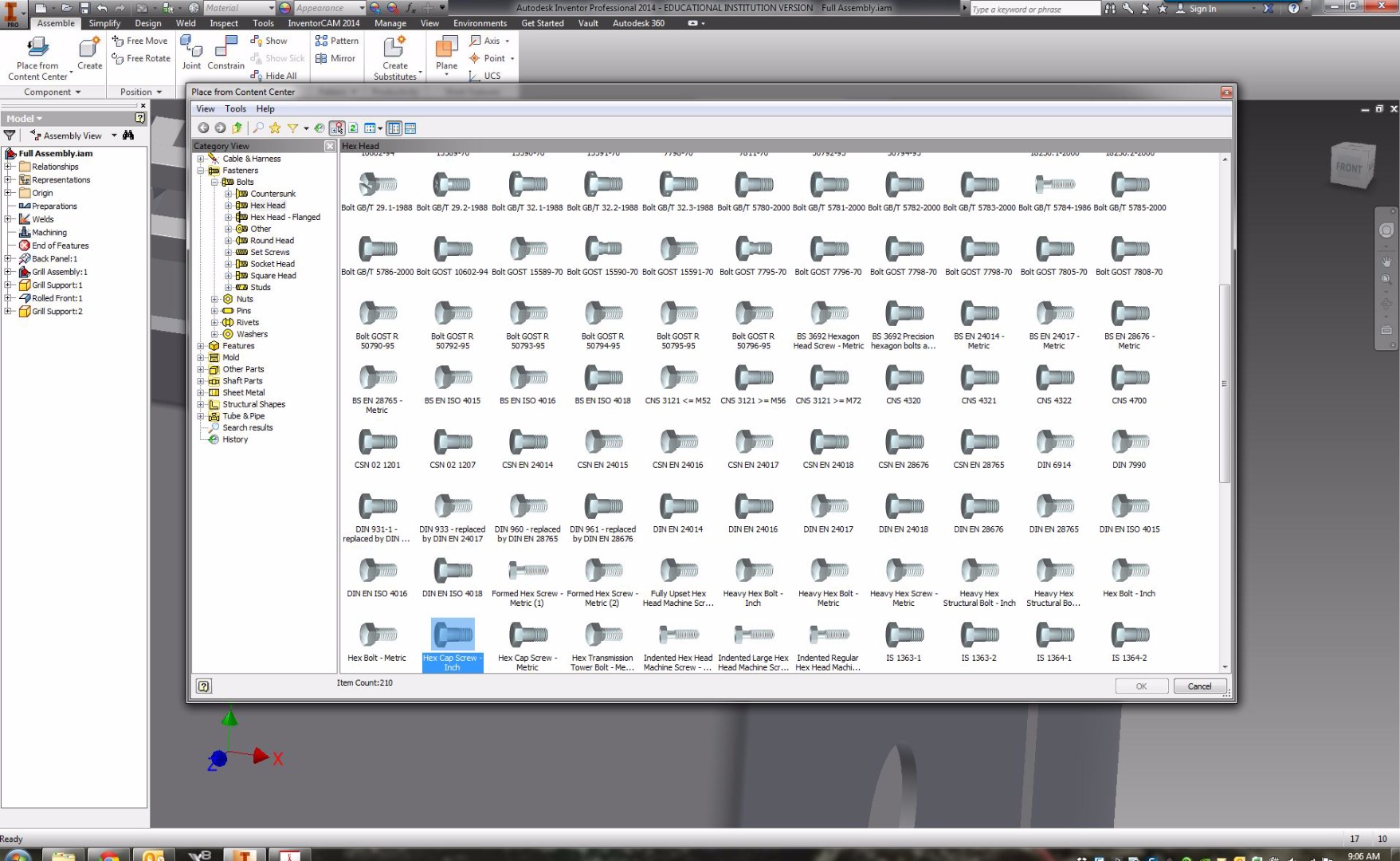Image resolution: width=1400 pixels, height=861 pixels.
Task: Expand the Cable & Harness category
Action: point(201,159)
